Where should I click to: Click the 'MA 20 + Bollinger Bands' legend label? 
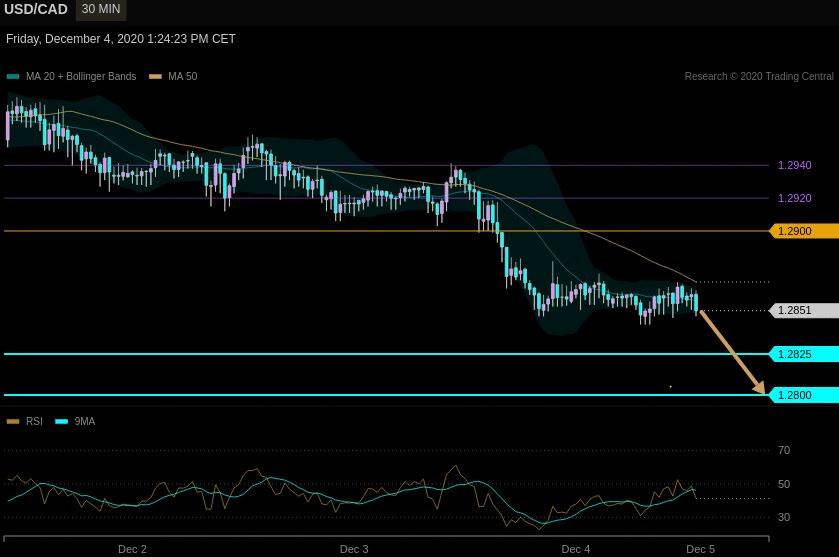[x=81, y=77]
